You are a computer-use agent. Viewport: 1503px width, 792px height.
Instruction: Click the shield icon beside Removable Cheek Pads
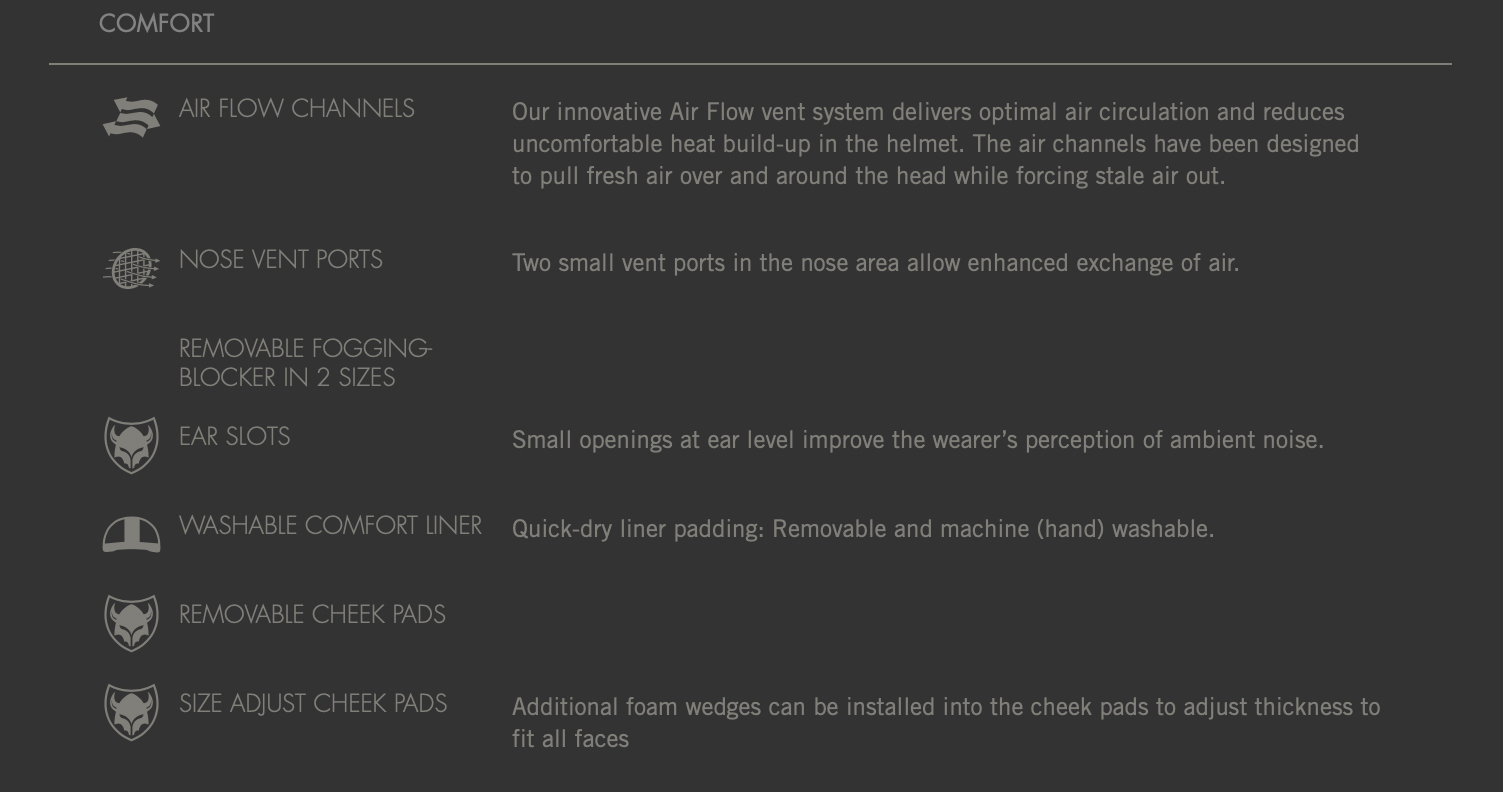[131, 623]
